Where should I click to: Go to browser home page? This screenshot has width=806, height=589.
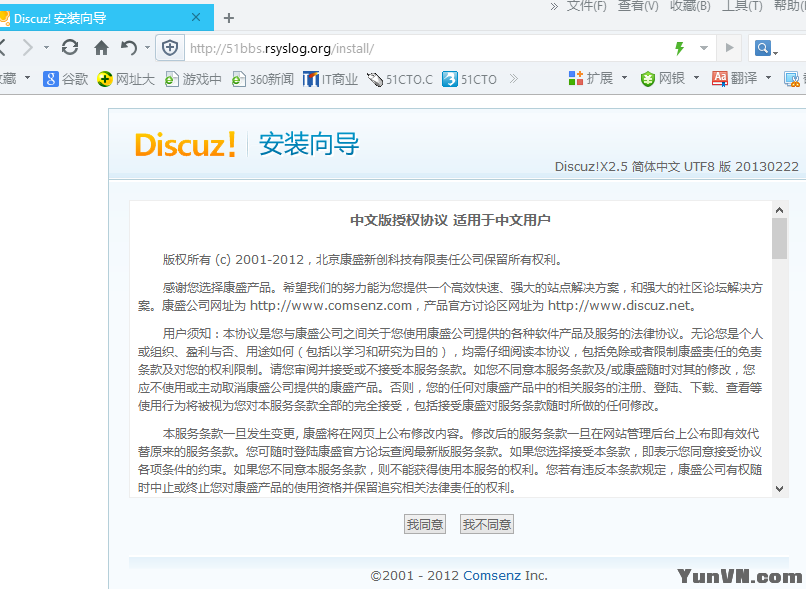pos(101,48)
